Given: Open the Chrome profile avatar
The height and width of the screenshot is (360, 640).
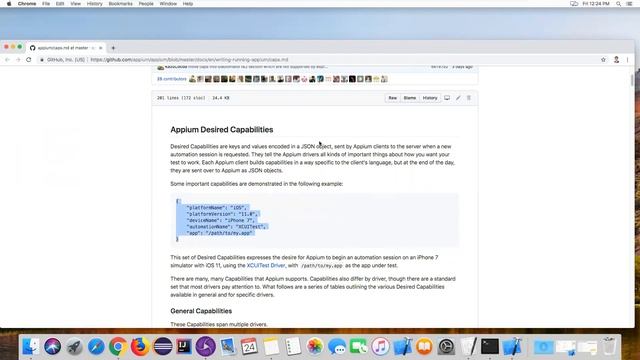Looking at the screenshot, I should coord(616,60).
